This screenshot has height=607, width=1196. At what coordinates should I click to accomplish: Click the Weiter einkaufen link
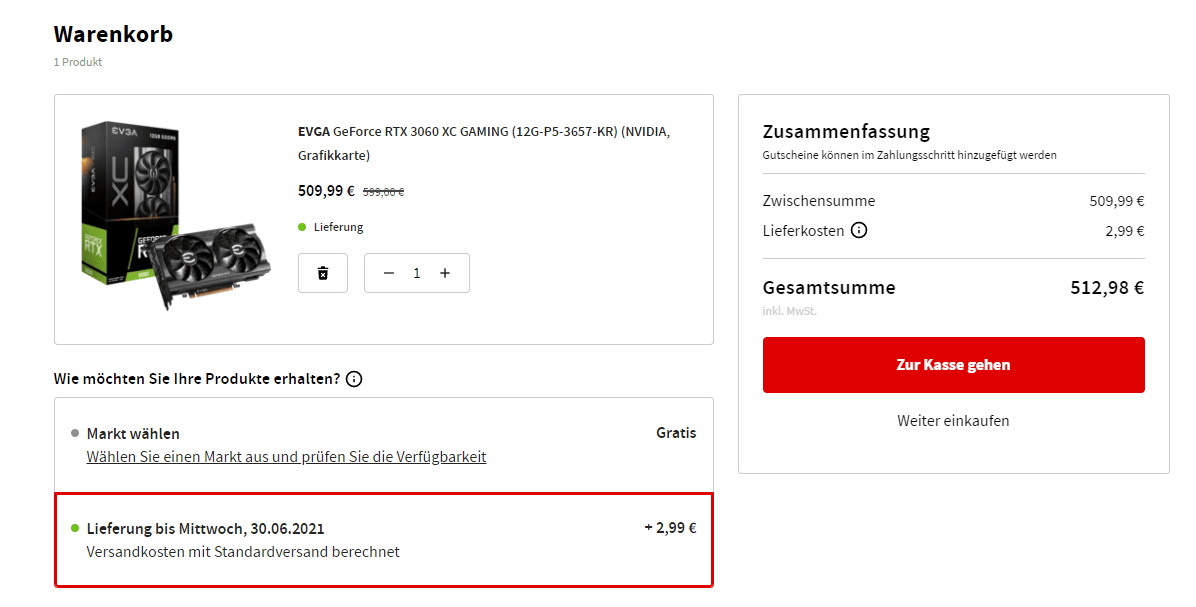click(953, 421)
